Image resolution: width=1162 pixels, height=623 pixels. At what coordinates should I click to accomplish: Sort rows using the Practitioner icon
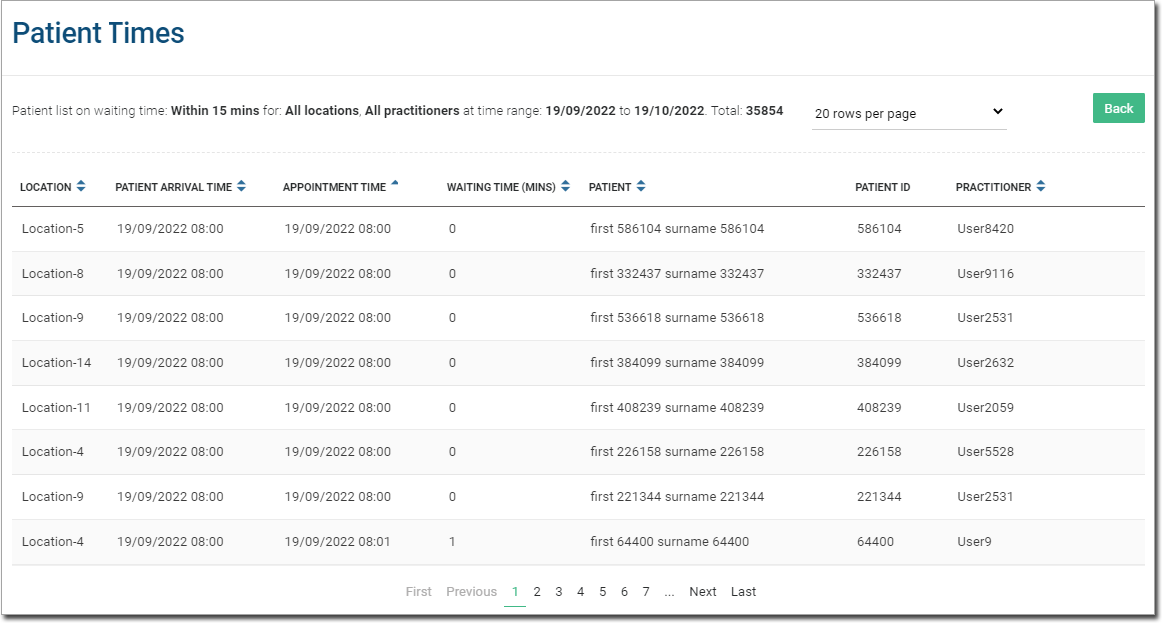(1041, 187)
